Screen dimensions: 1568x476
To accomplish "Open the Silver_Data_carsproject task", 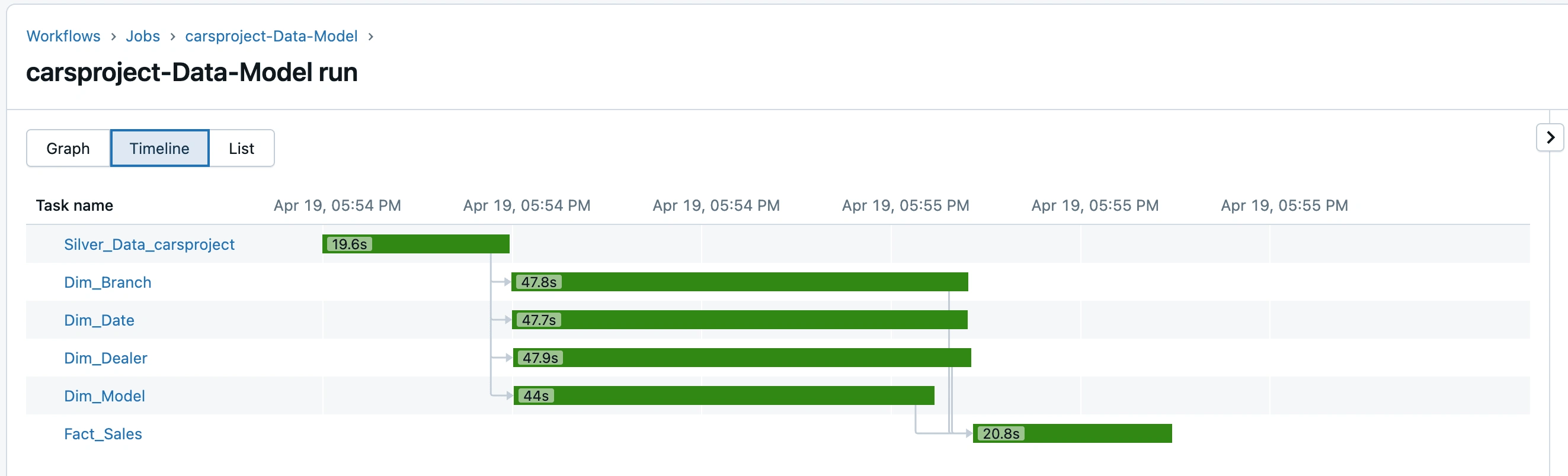I will click(149, 245).
